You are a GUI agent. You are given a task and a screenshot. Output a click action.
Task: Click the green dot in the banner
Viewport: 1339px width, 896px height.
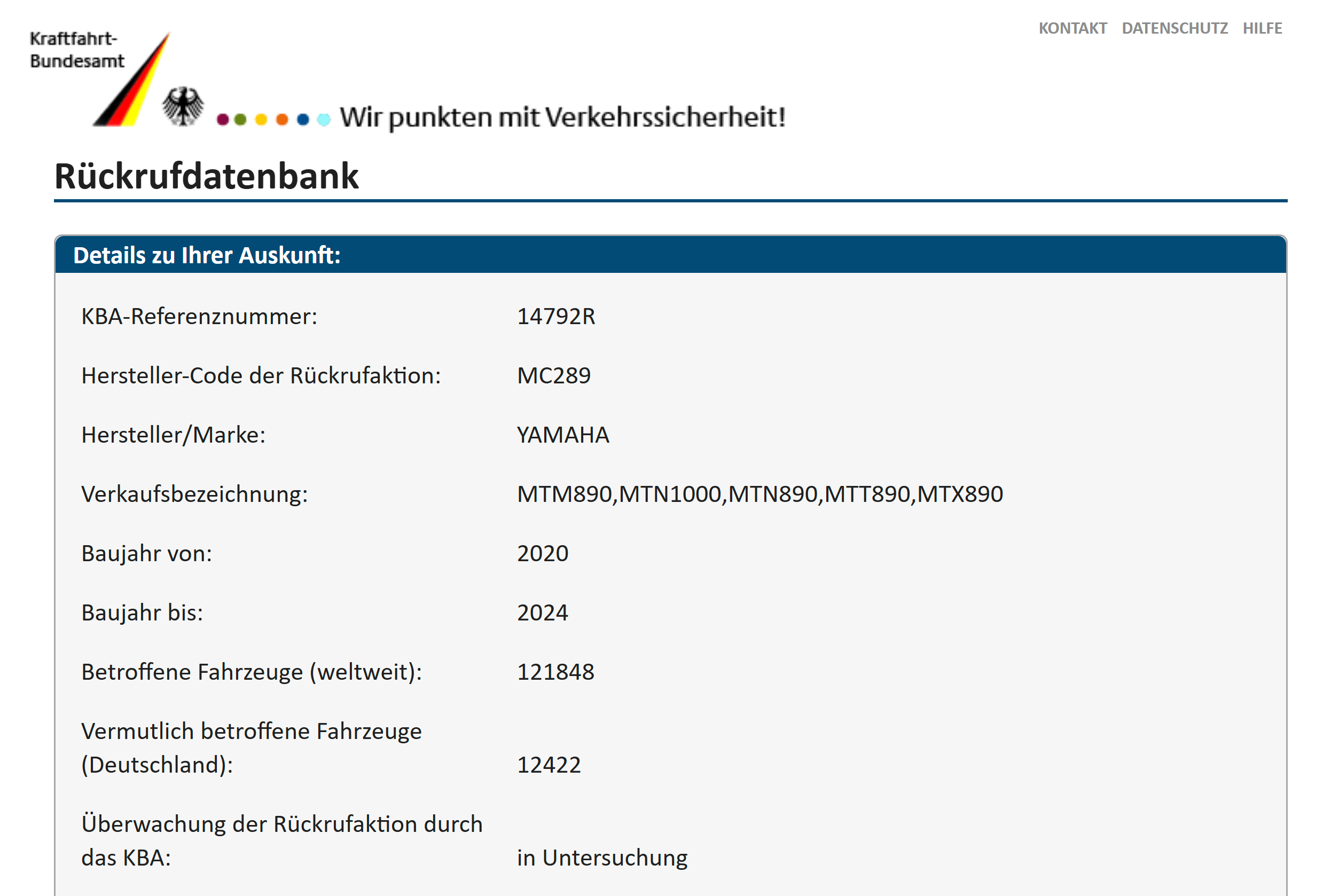point(240,120)
